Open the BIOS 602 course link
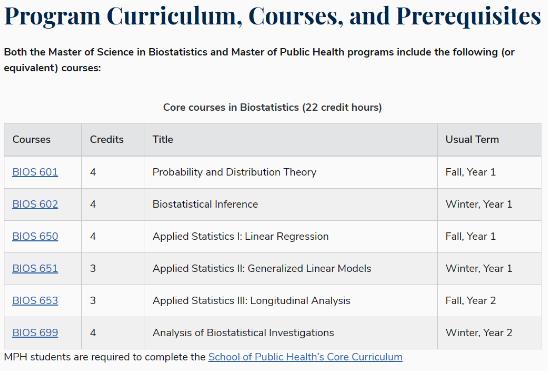This screenshot has height=371, width=548. 35,204
